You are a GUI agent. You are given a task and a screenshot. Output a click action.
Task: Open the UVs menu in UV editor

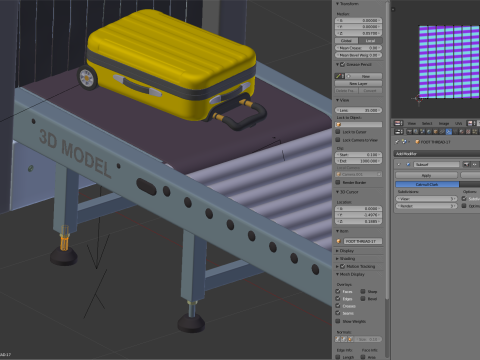459,123
